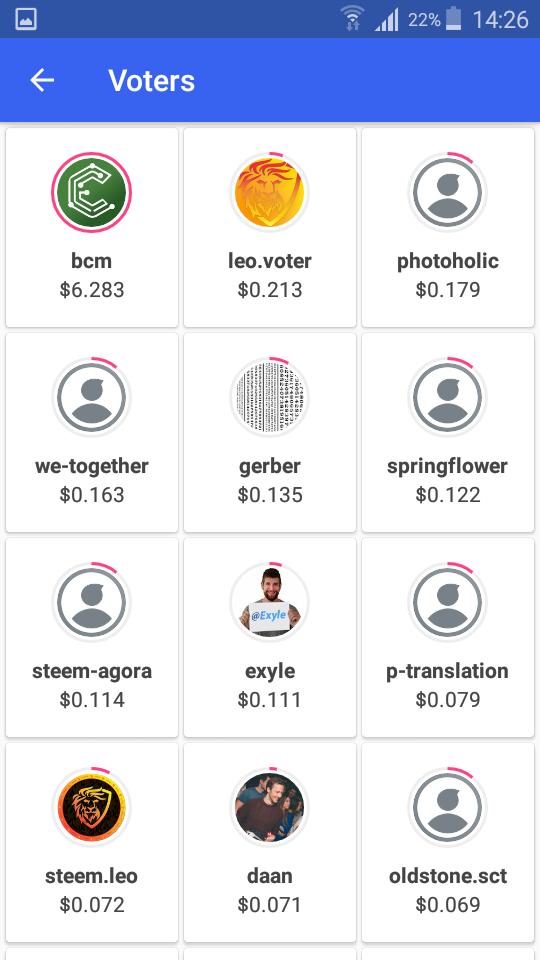Open bcm's green circuit avatar
Screen dimensions: 540x960
click(x=91, y=192)
